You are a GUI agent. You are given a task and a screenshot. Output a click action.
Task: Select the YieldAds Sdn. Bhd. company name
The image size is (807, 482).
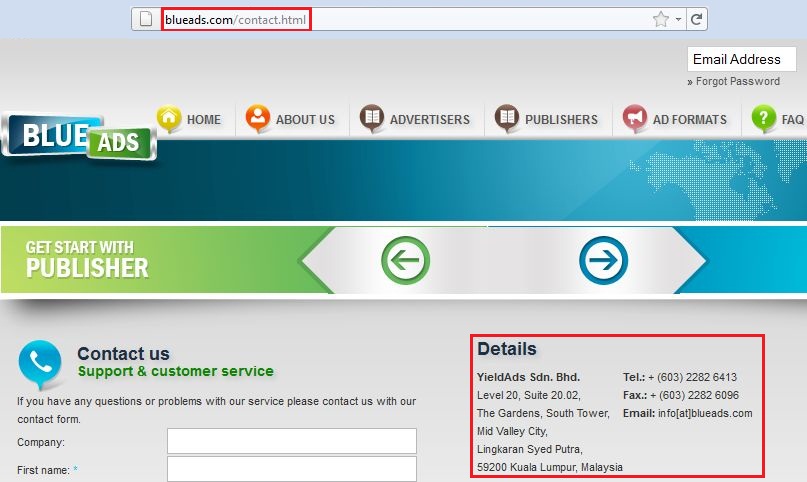(x=529, y=377)
